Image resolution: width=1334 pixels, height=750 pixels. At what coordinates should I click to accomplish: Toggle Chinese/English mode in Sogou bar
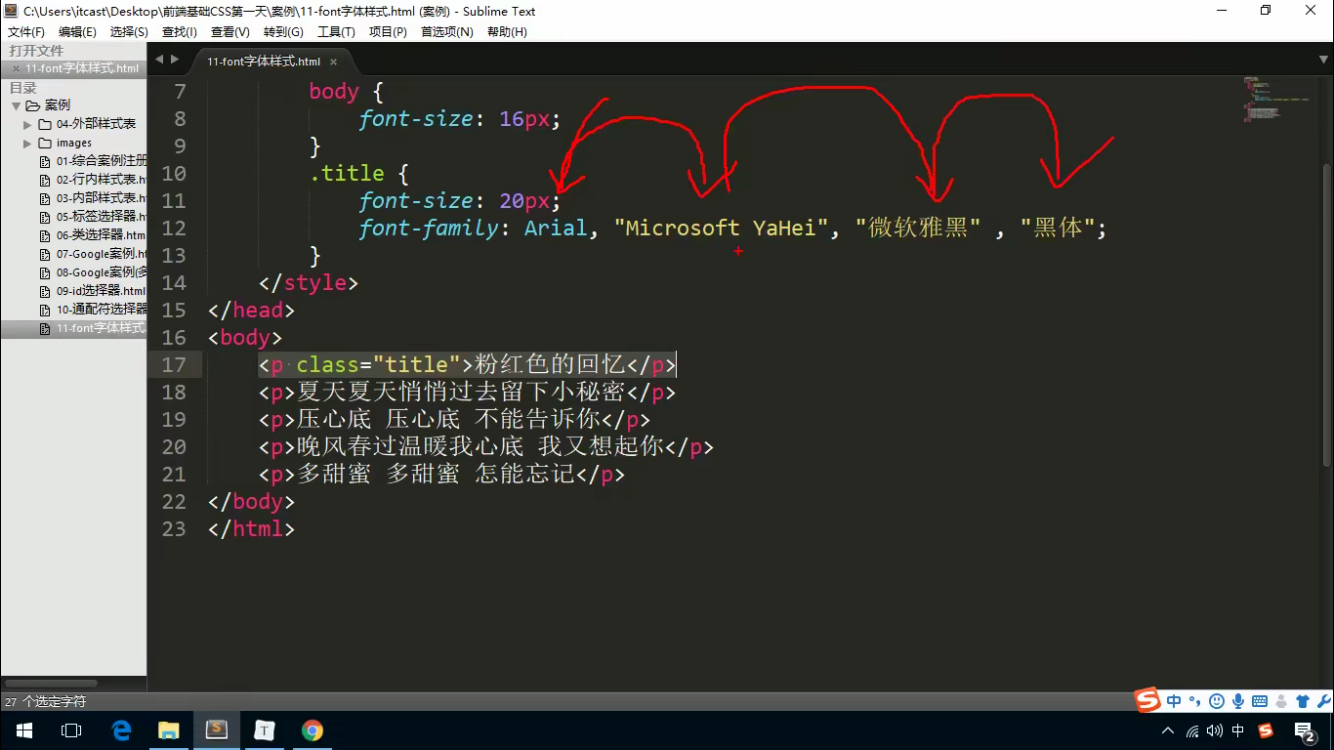(x=1174, y=702)
